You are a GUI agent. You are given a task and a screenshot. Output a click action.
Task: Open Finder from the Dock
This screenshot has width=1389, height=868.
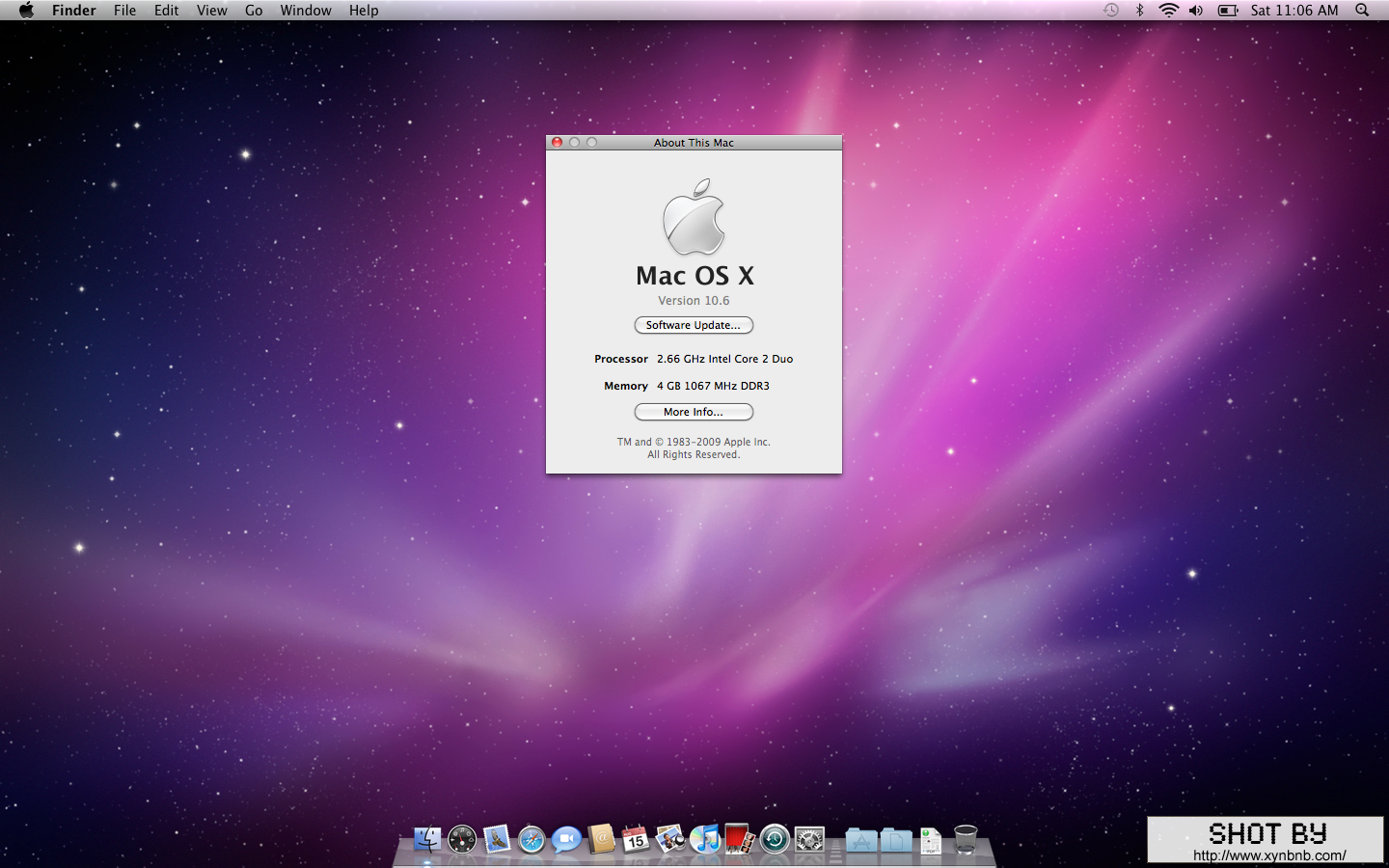(x=427, y=839)
